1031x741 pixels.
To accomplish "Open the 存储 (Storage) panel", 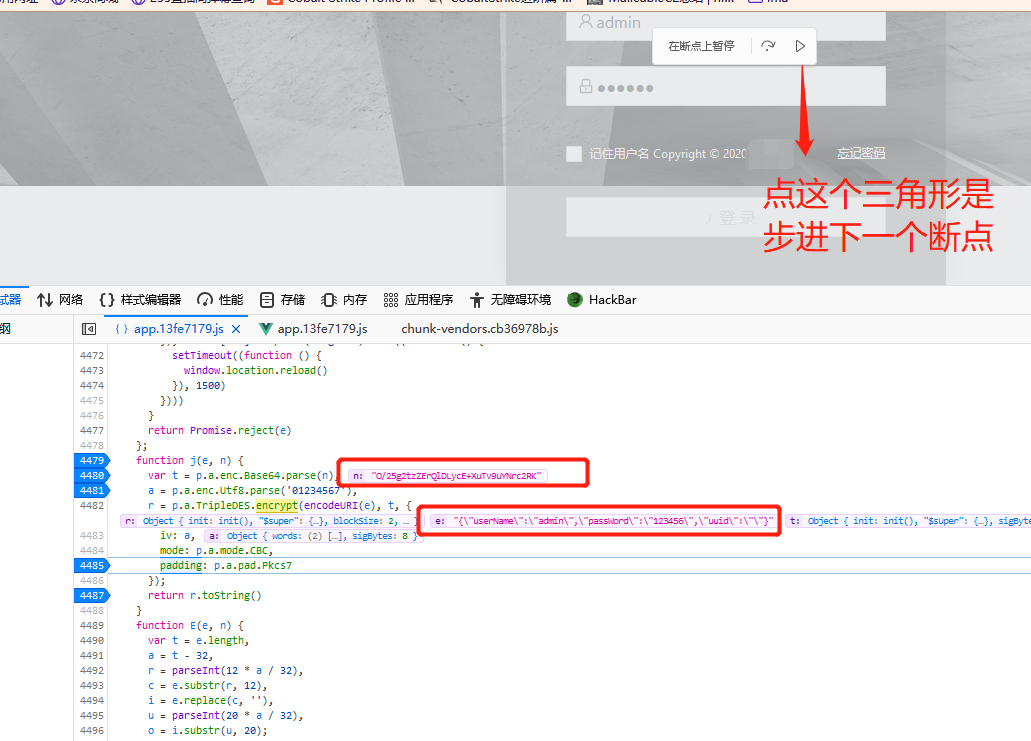I will pyautogui.click(x=283, y=300).
